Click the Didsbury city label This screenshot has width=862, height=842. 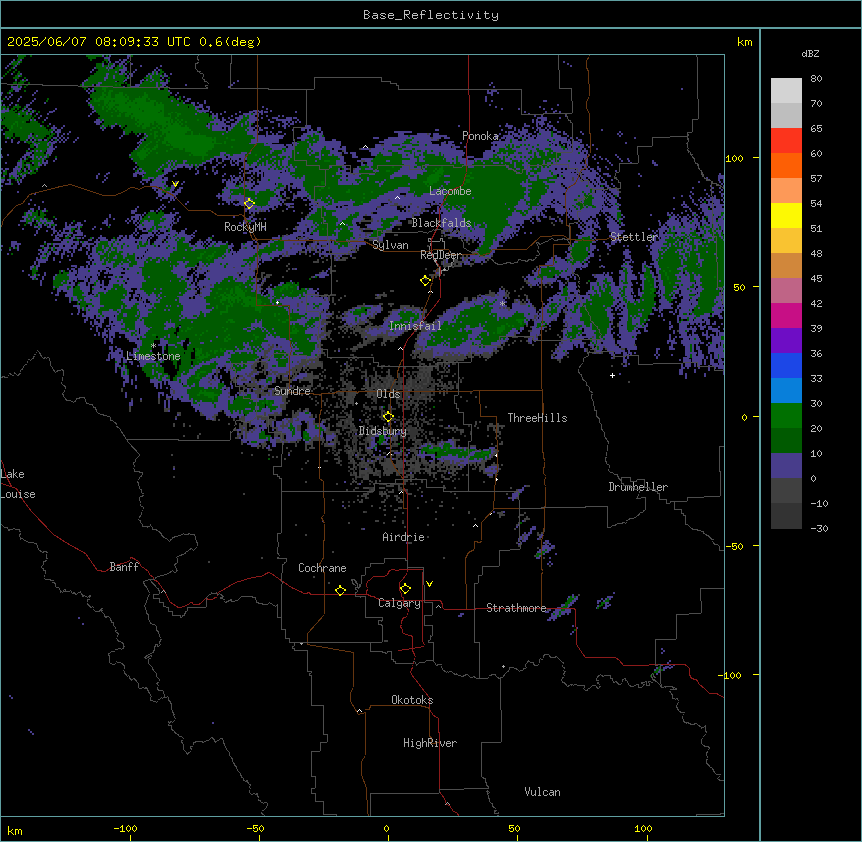pyautogui.click(x=383, y=431)
